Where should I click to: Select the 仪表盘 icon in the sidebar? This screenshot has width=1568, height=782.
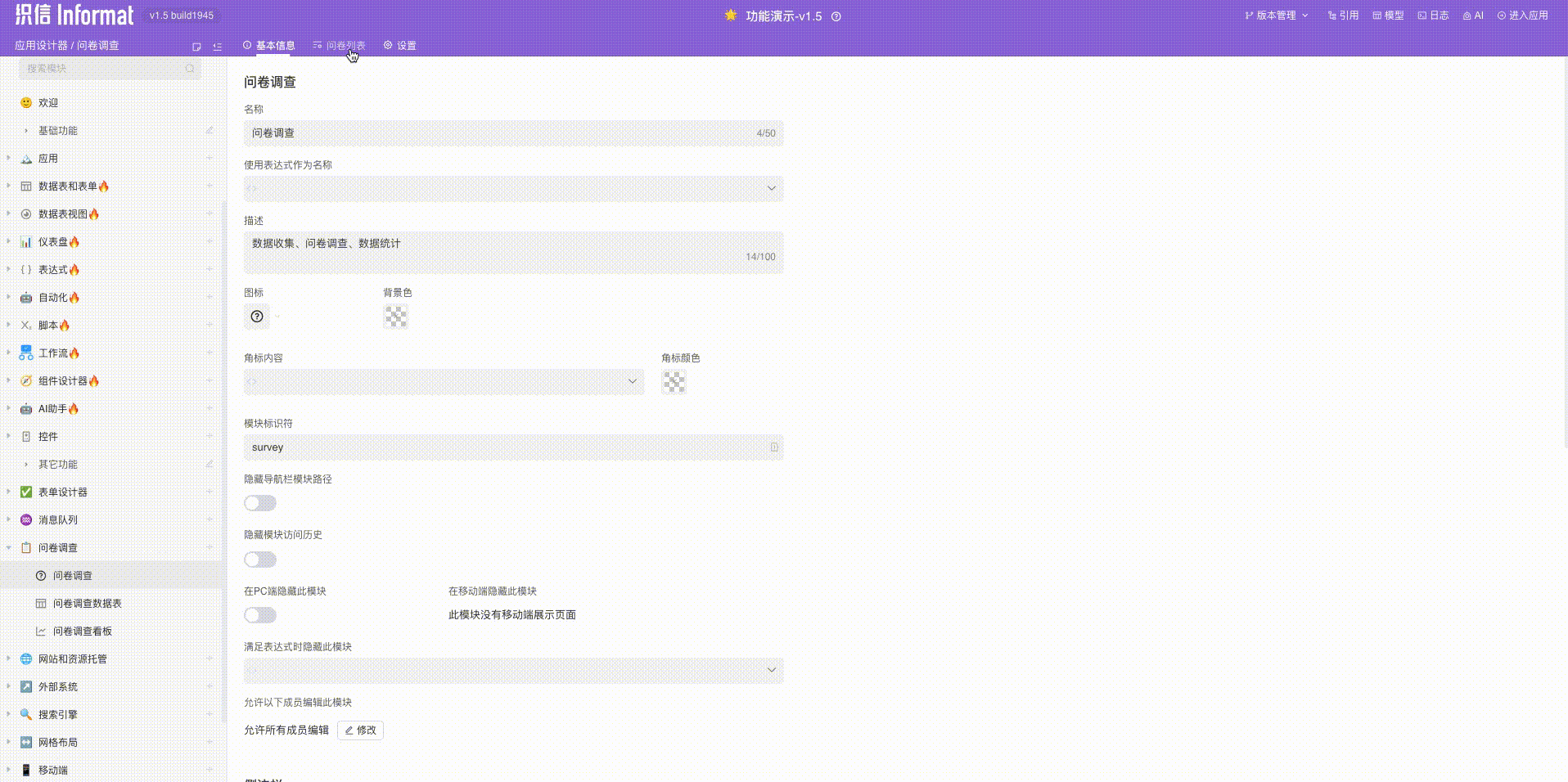pos(25,242)
